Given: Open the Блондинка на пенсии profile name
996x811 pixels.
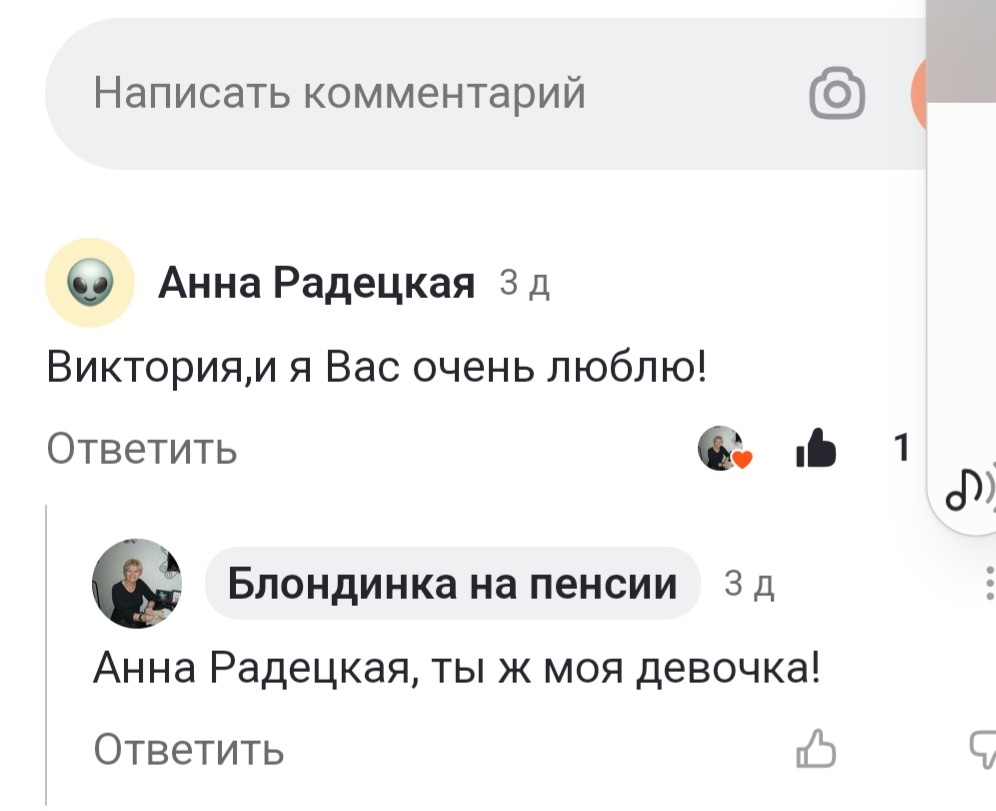Looking at the screenshot, I should click(x=452, y=583).
